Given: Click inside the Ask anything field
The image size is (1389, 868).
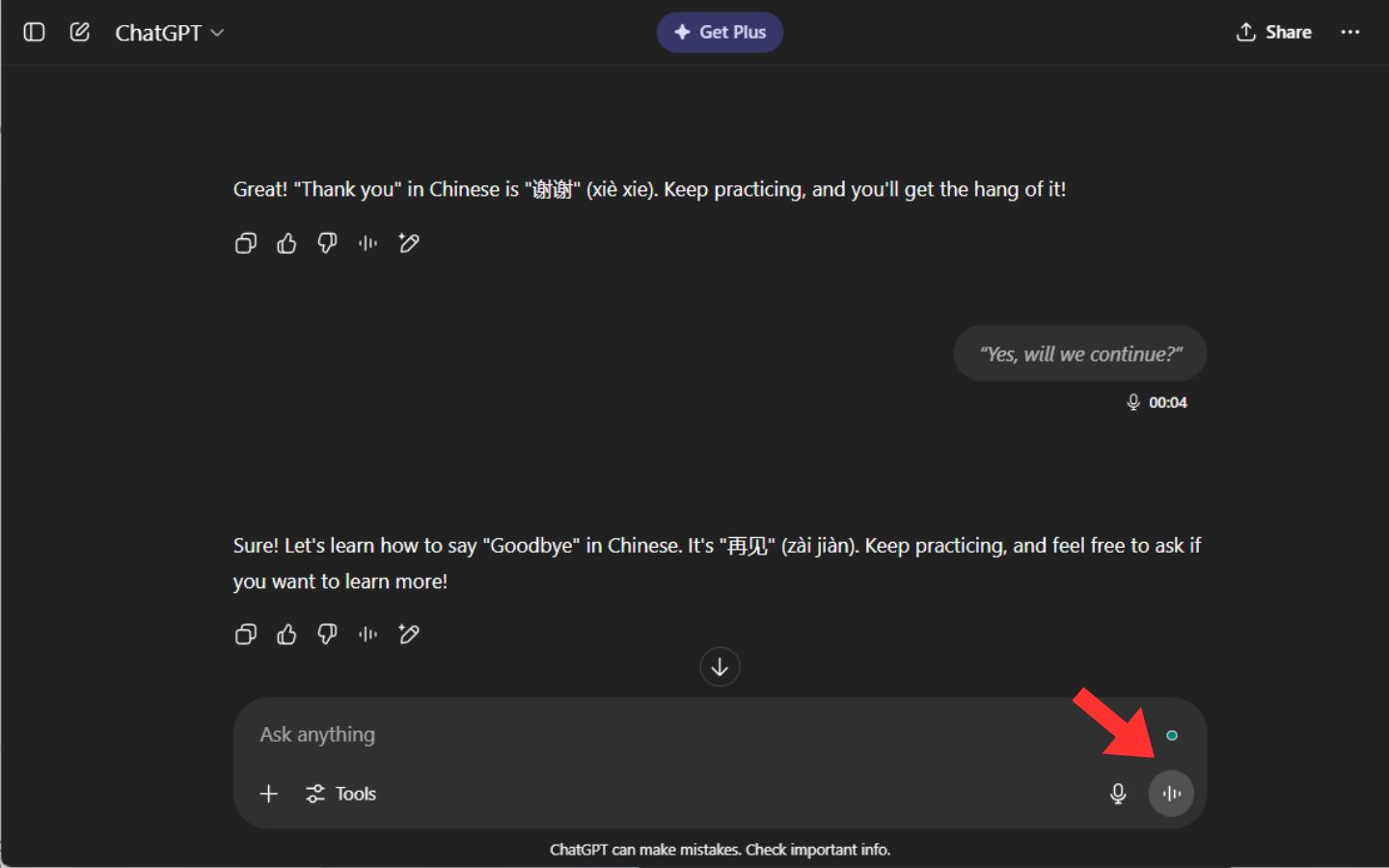Looking at the screenshot, I should (579, 734).
